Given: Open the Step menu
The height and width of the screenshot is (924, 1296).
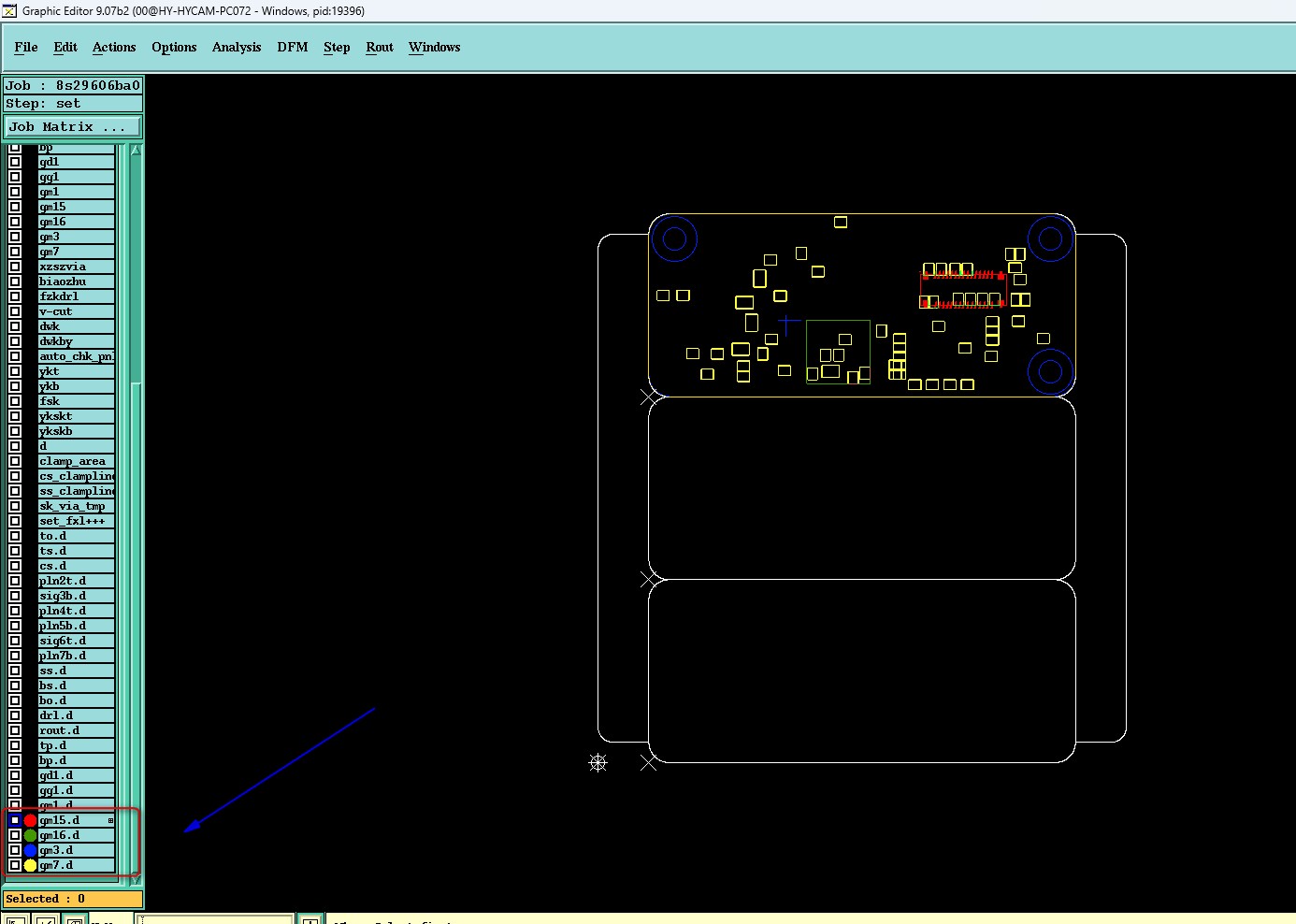Looking at the screenshot, I should click(x=337, y=47).
